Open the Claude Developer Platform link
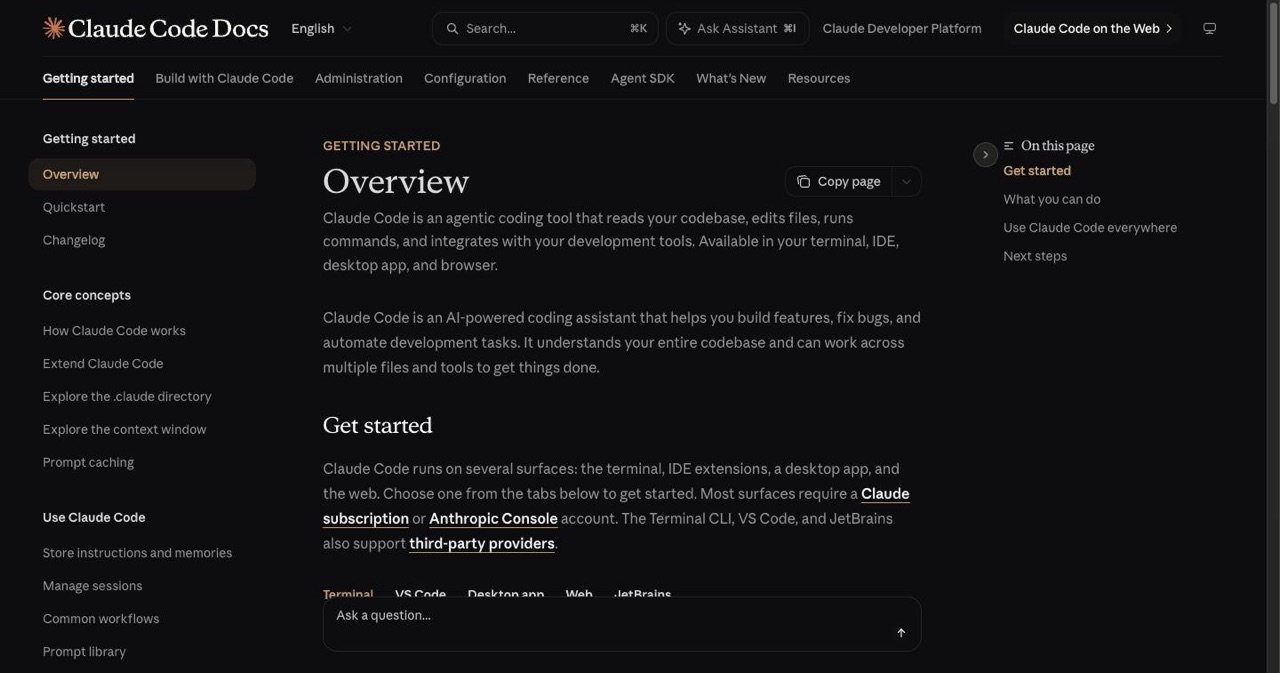 click(x=902, y=29)
